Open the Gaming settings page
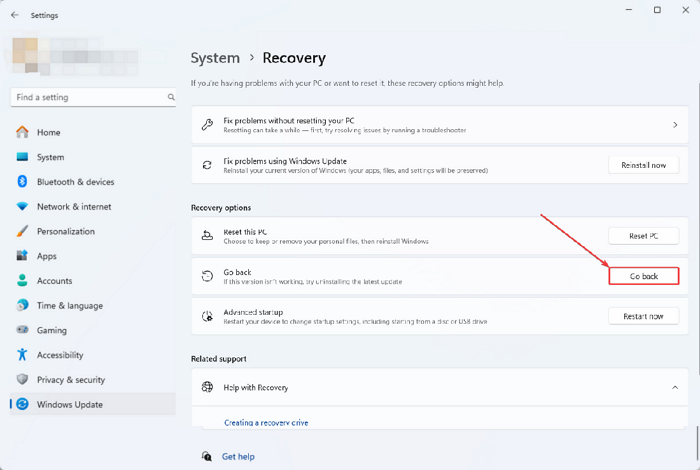700x470 pixels. pyautogui.click(x=52, y=330)
